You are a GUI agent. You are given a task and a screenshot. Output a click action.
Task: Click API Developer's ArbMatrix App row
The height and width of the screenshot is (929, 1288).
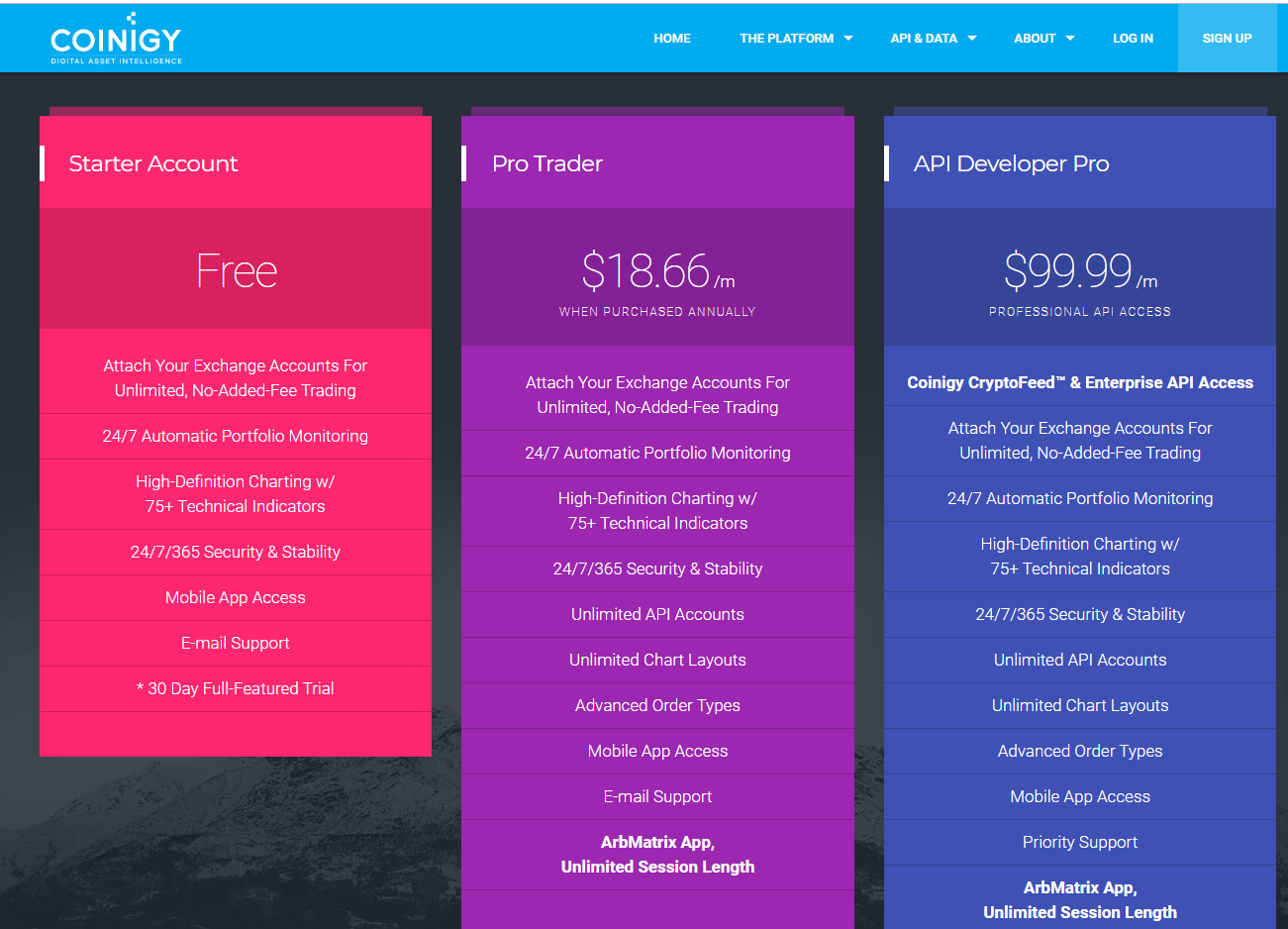point(1080,897)
